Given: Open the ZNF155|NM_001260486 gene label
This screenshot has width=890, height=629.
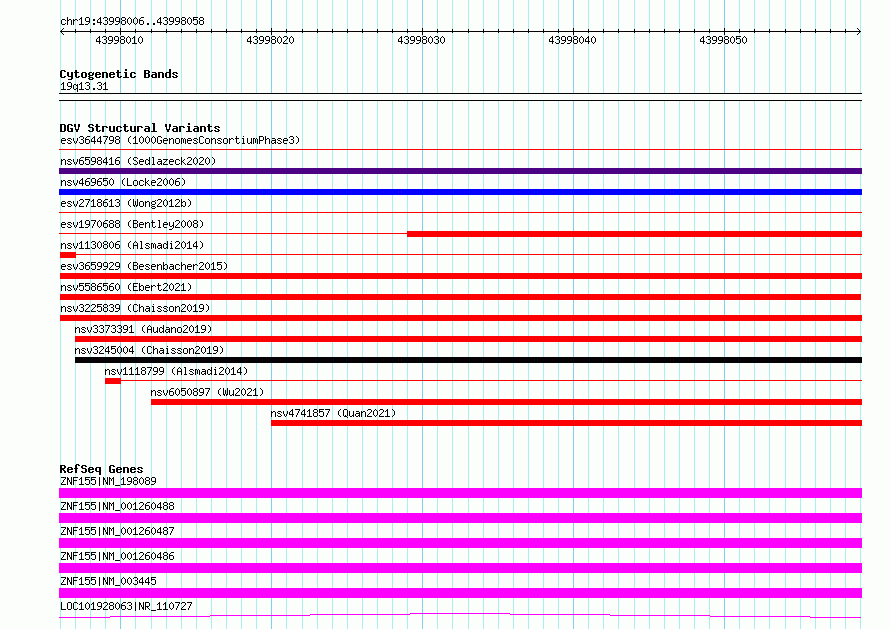Looking at the screenshot, I should (x=117, y=556).
